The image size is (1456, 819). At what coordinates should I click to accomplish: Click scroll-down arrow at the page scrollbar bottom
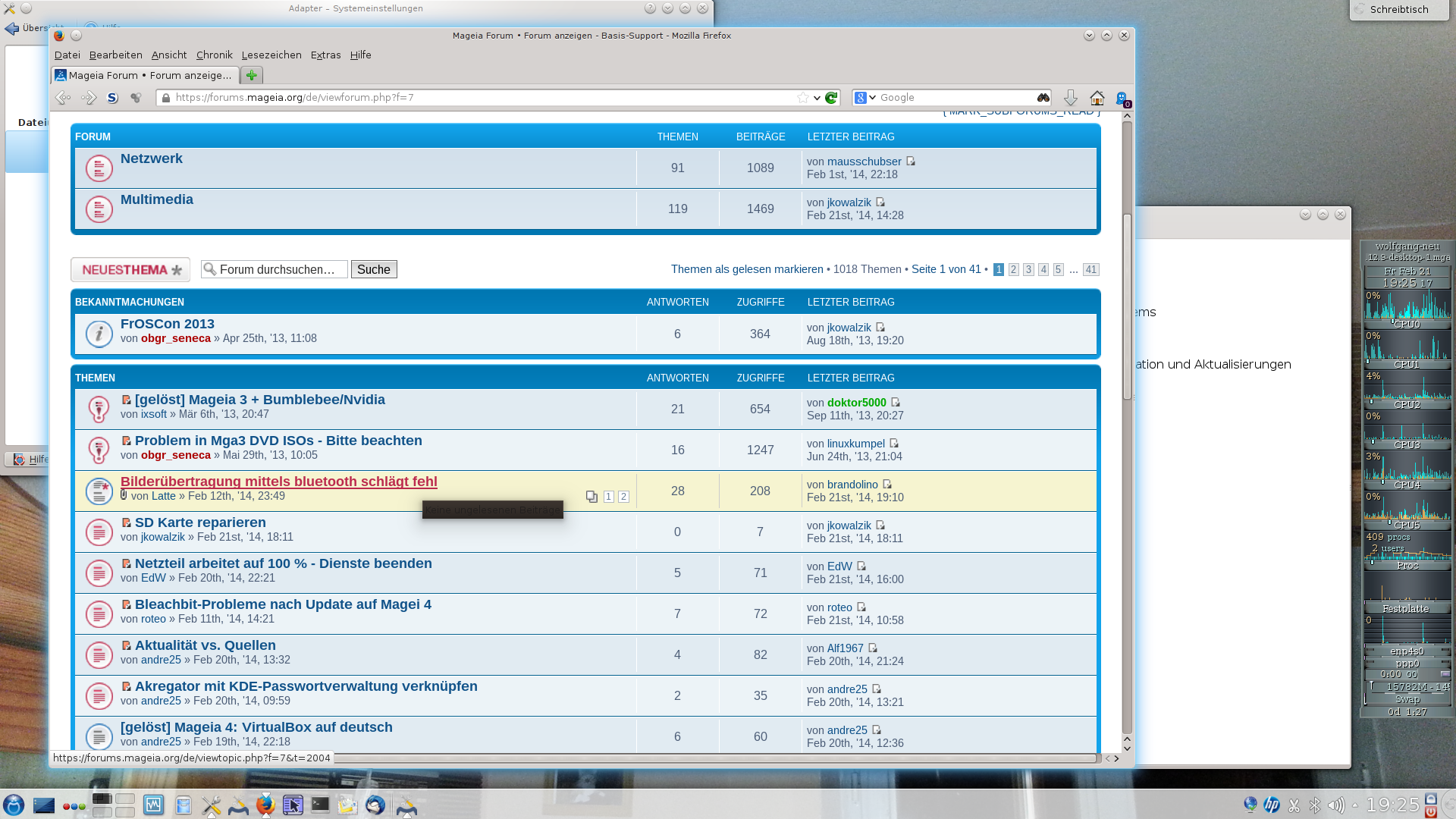click(x=1128, y=748)
